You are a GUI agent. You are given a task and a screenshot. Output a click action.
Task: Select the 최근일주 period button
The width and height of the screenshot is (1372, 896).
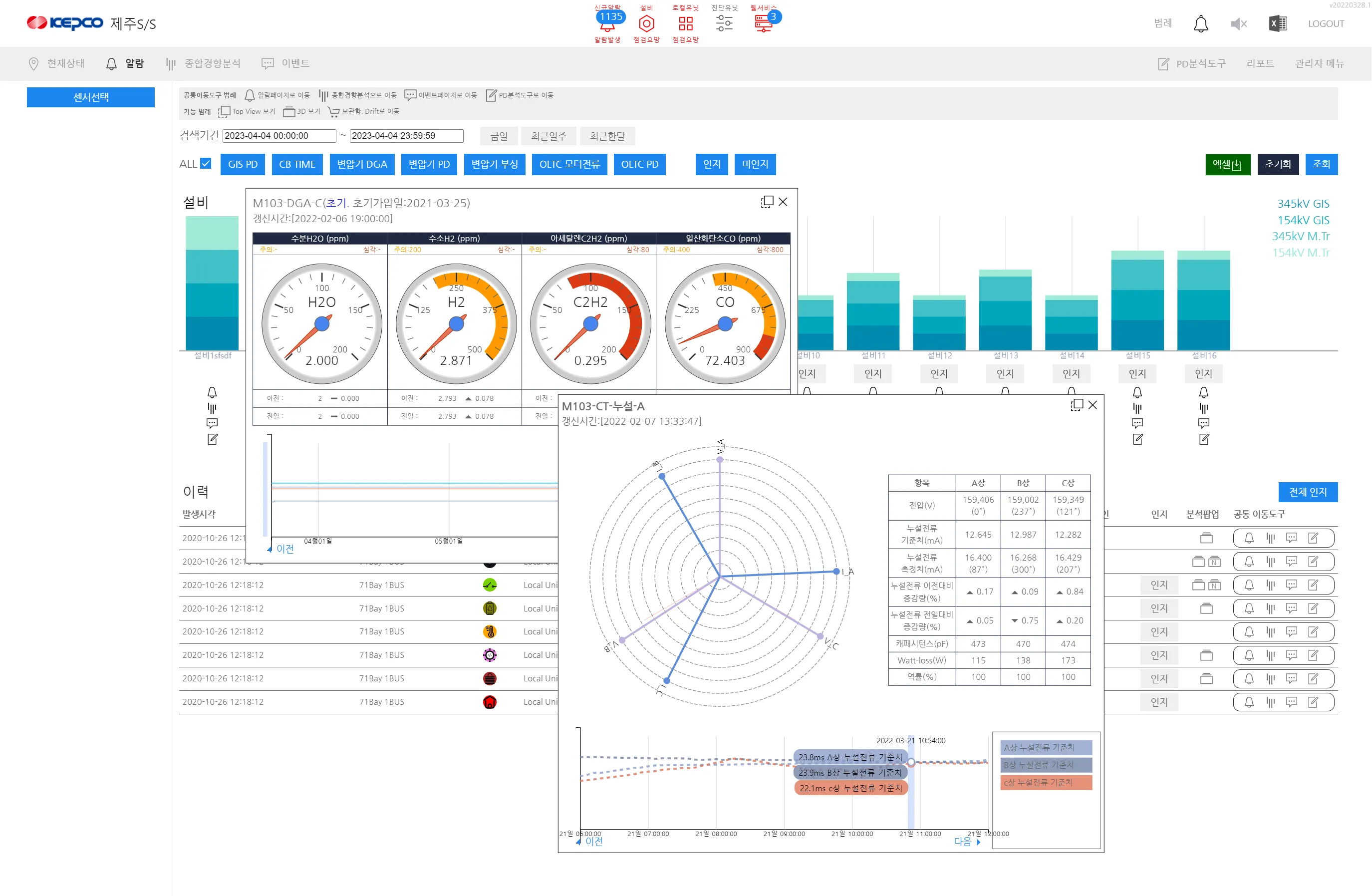click(548, 136)
